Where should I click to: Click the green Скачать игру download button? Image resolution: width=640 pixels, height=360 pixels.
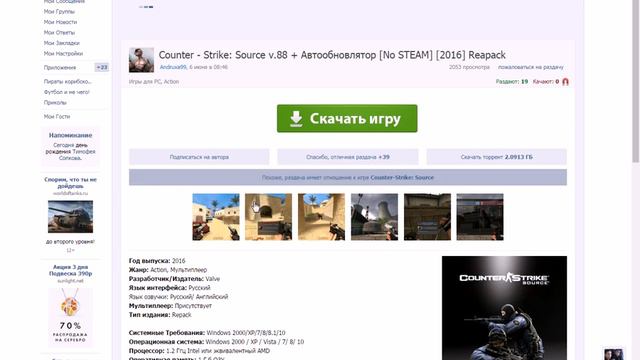click(x=347, y=118)
